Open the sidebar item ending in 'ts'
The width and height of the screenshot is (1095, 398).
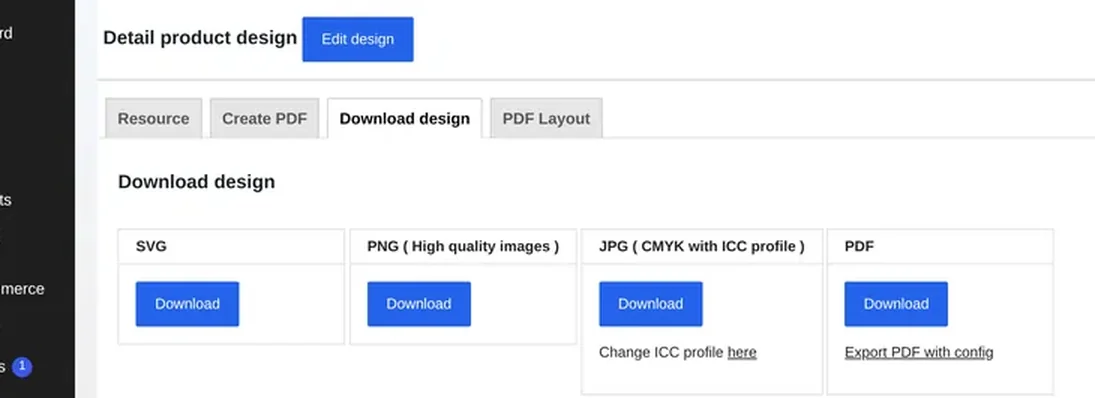[x=6, y=200]
